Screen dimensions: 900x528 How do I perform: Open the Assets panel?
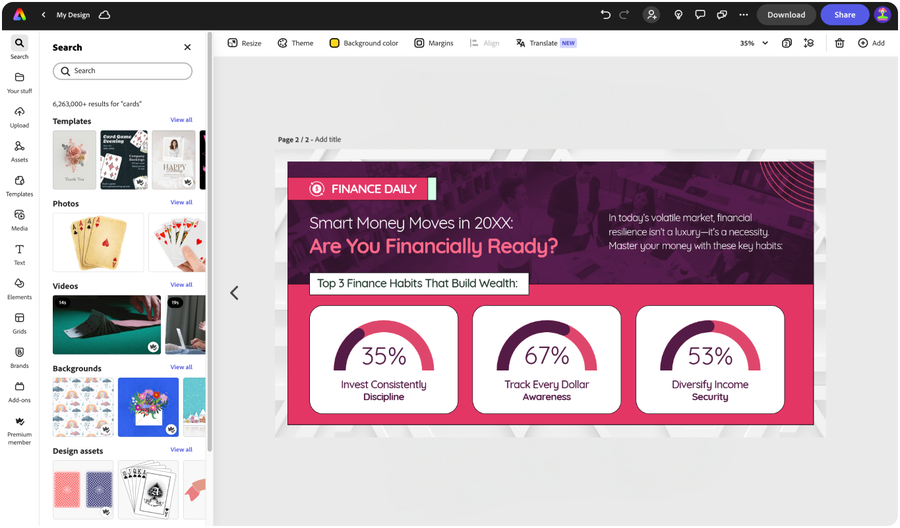pos(20,152)
